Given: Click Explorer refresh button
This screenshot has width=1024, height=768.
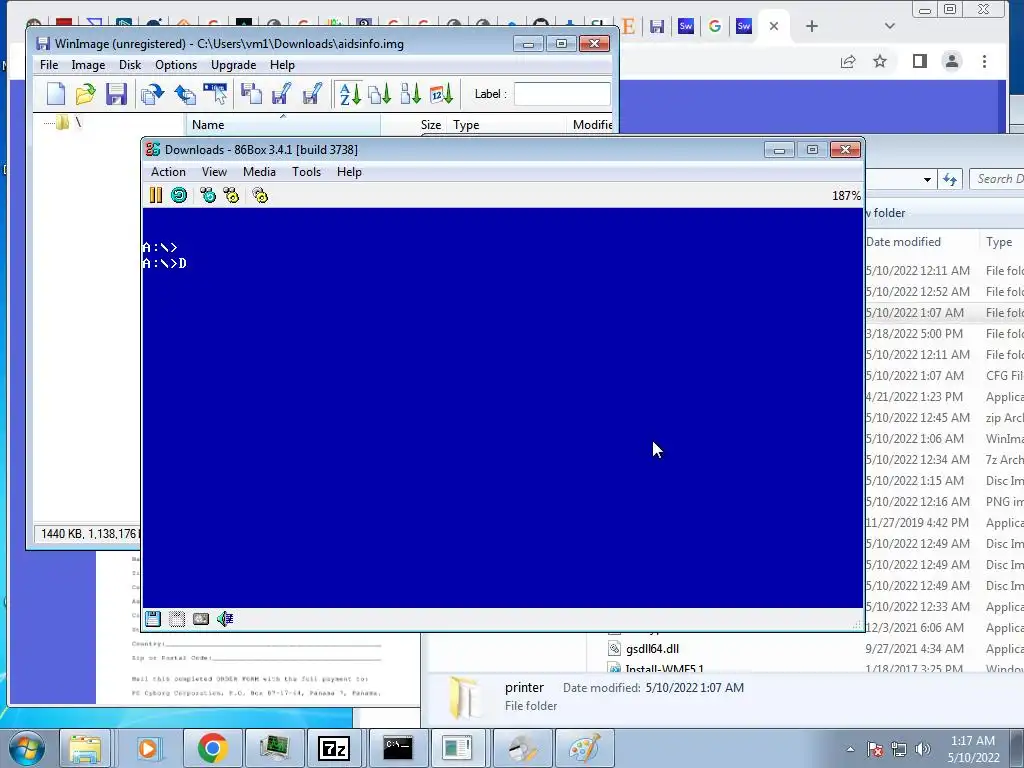Looking at the screenshot, I should click(950, 179).
